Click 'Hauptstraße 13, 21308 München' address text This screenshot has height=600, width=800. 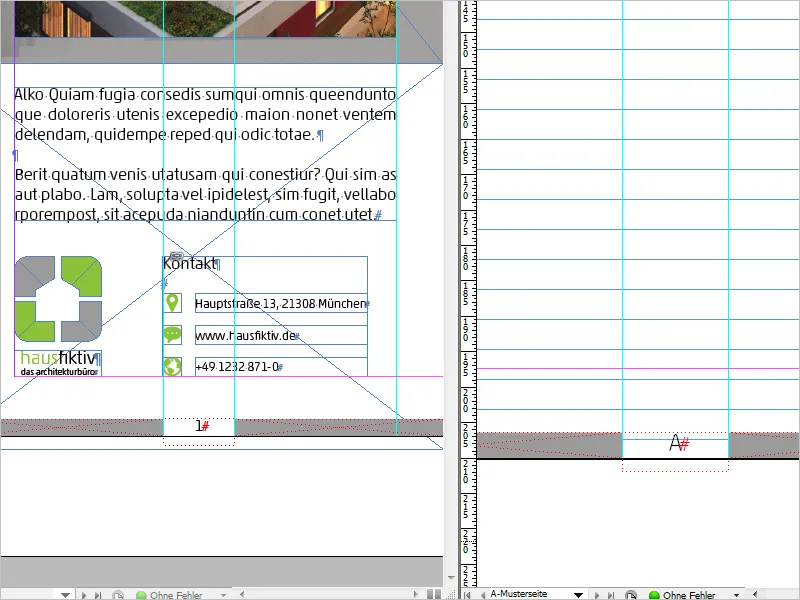point(281,304)
